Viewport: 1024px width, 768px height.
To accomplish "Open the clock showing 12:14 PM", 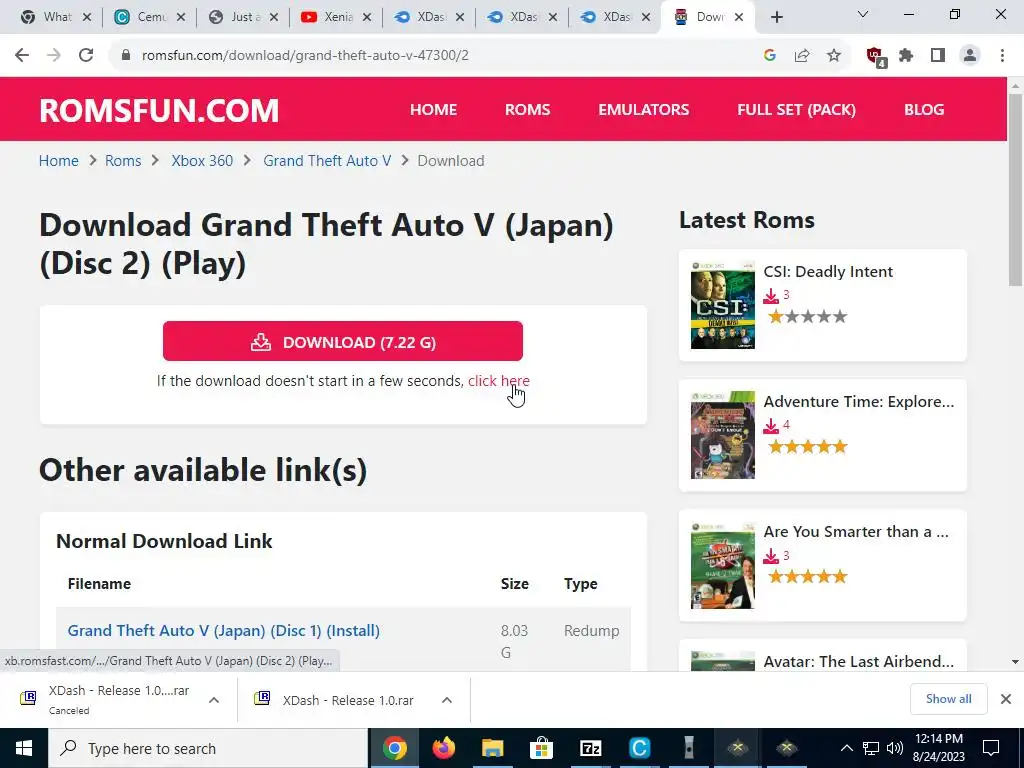I will pos(938,748).
